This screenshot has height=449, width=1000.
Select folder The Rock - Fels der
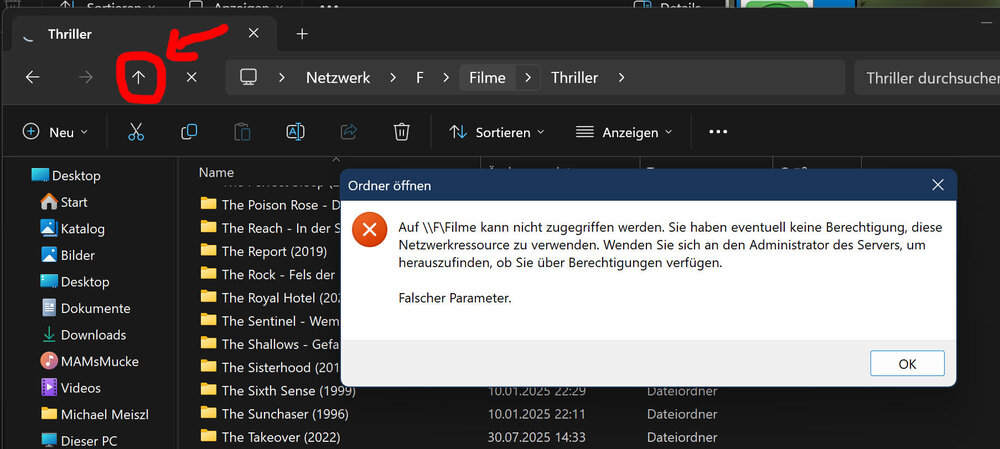pos(270,274)
